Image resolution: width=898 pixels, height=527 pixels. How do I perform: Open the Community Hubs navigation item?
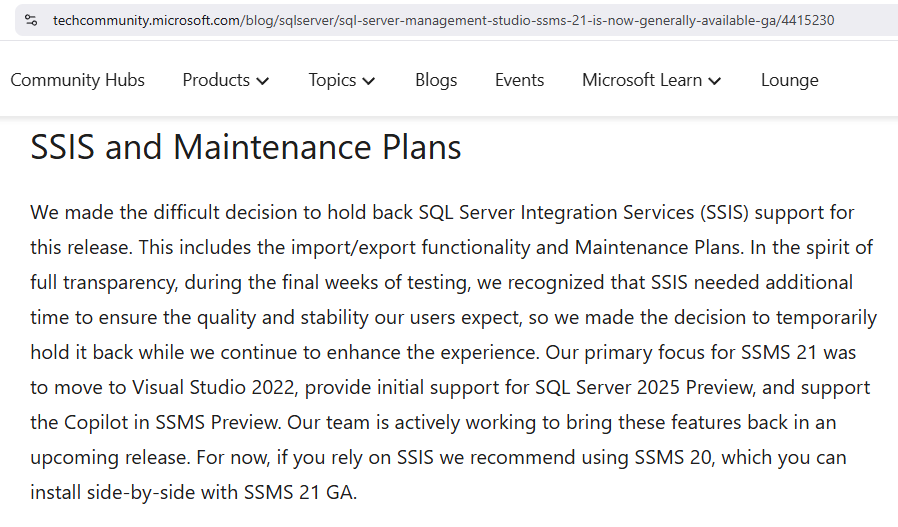[77, 80]
